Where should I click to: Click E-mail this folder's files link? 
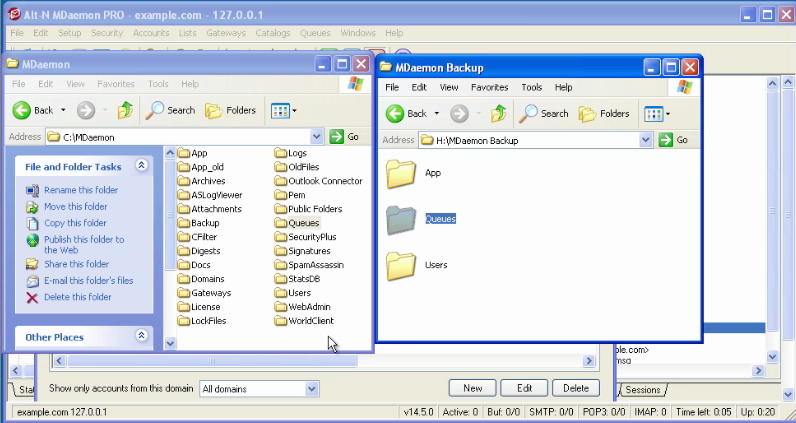(88, 280)
